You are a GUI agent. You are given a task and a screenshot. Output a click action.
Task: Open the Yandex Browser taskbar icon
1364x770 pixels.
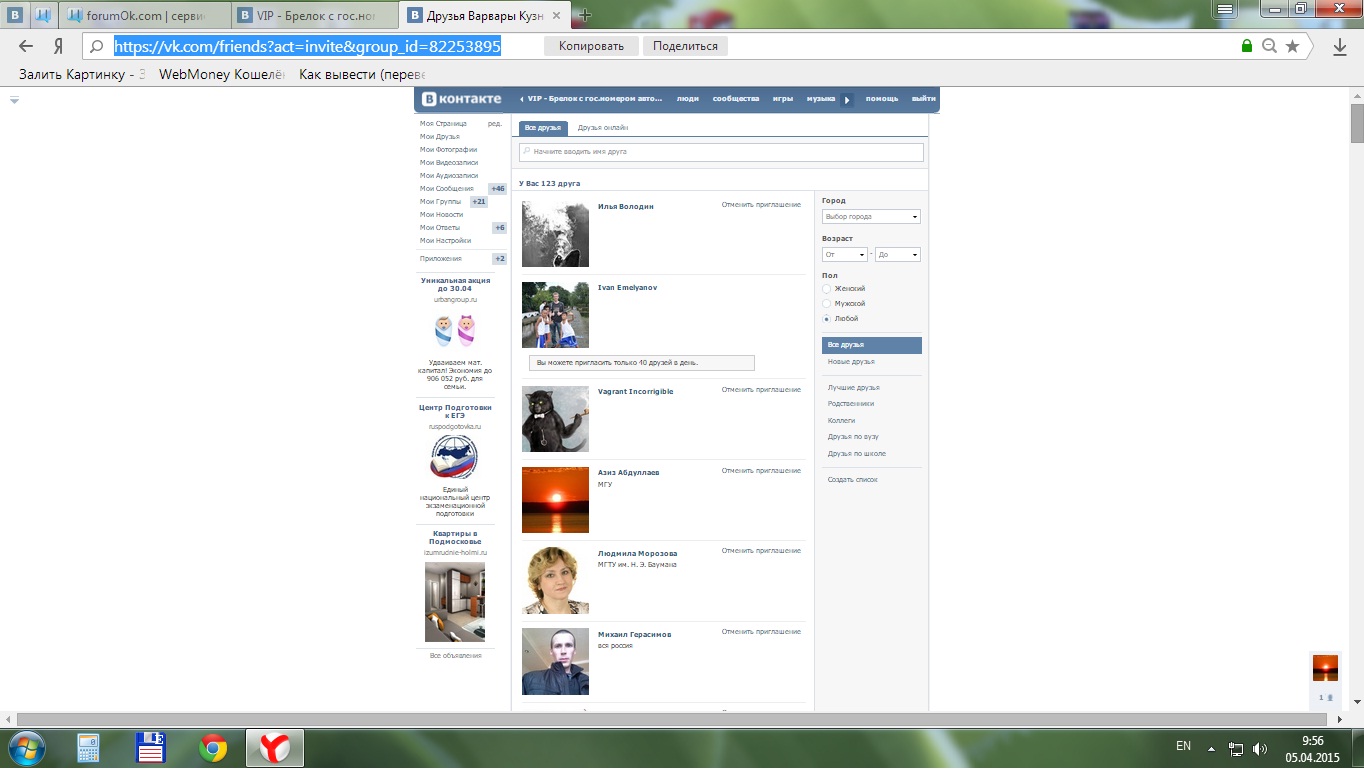coord(275,748)
